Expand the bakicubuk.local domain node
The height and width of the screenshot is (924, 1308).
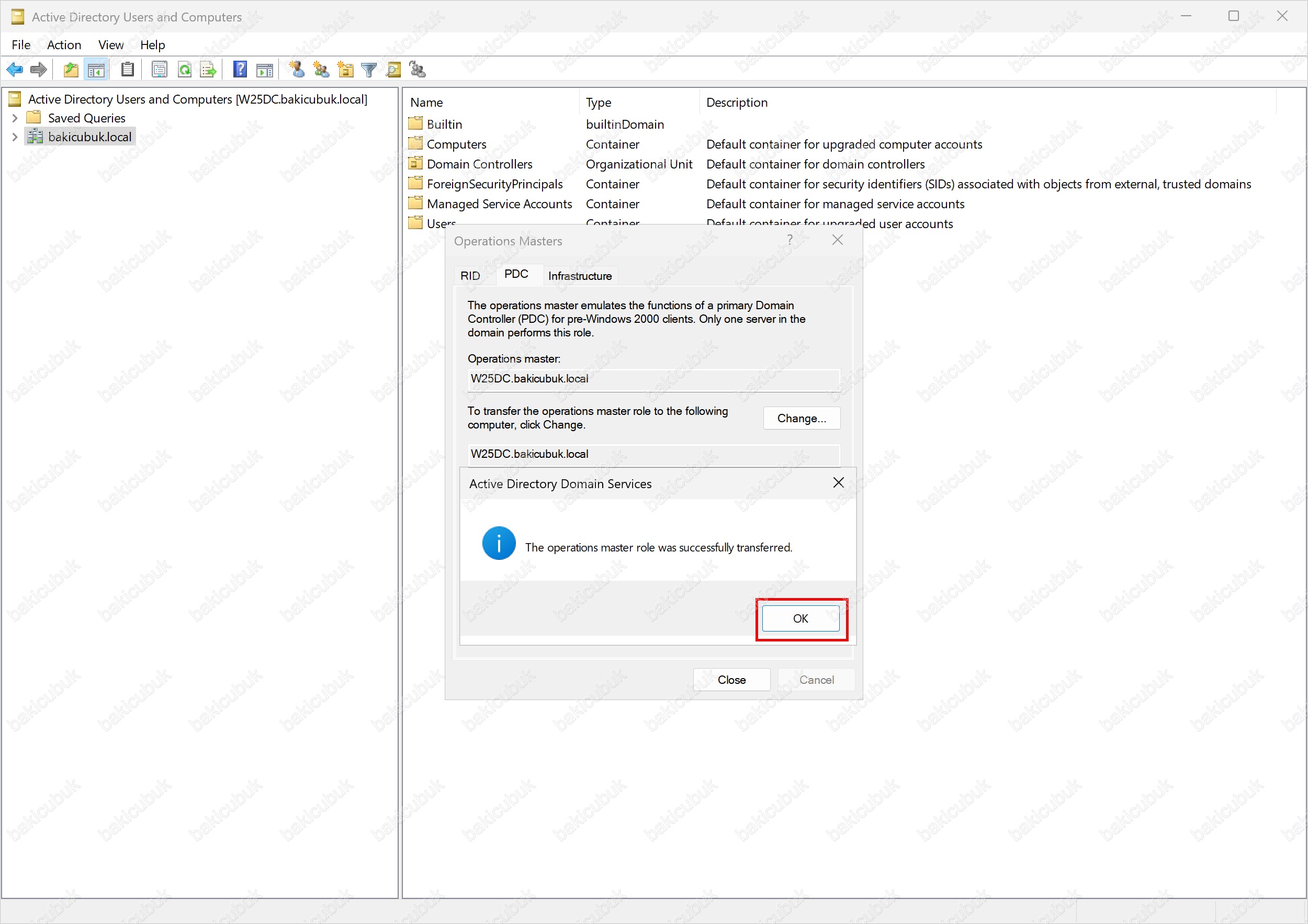pyautogui.click(x=15, y=137)
